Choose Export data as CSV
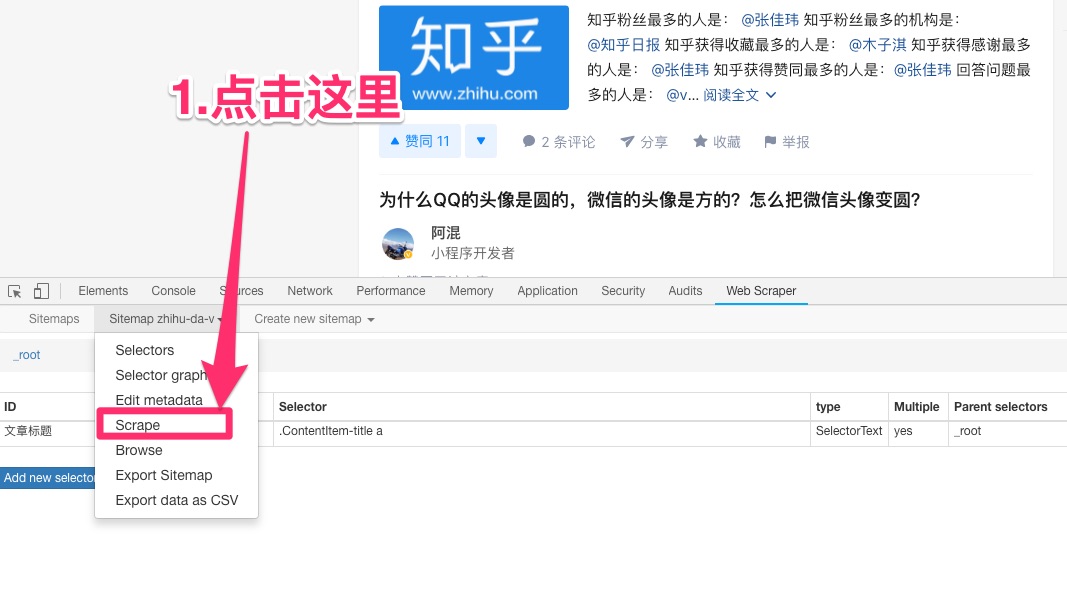 point(177,500)
